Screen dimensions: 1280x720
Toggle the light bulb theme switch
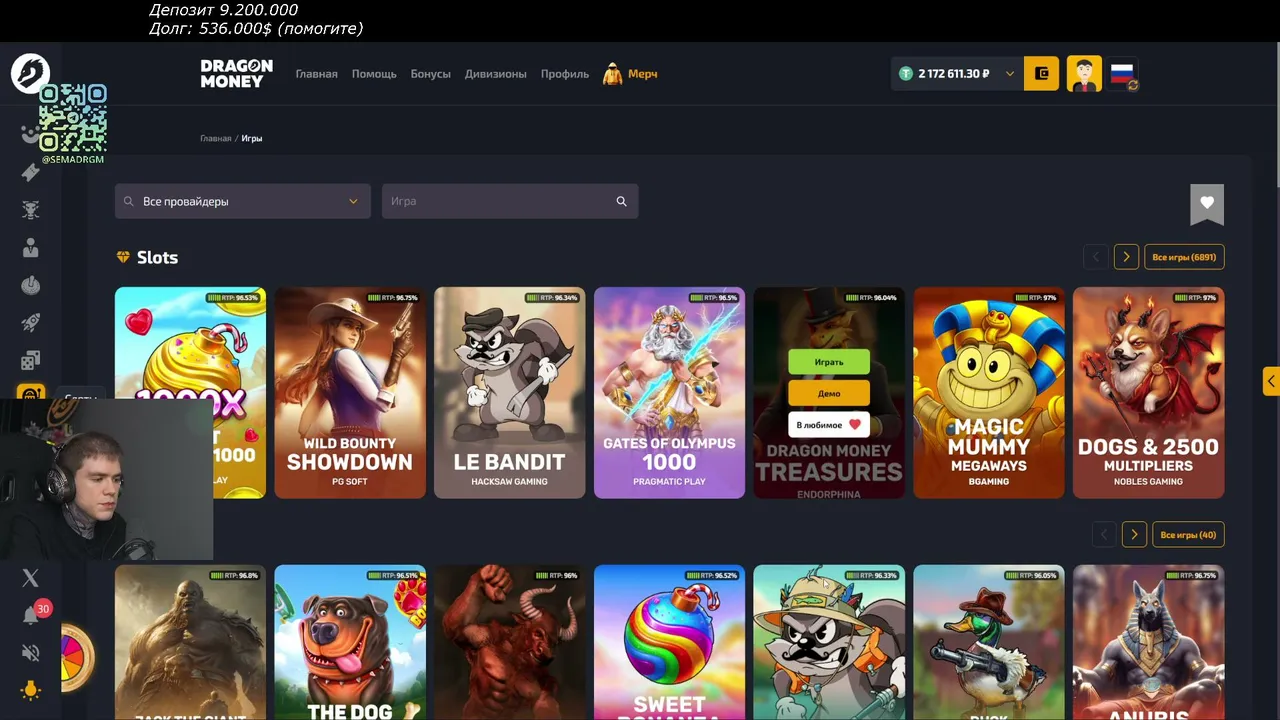pos(31,690)
